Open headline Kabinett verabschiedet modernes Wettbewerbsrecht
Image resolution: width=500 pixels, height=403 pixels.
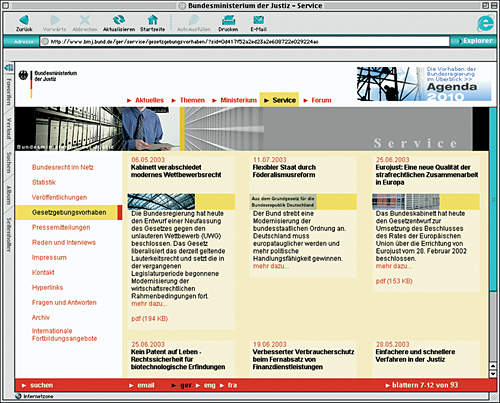pos(176,171)
